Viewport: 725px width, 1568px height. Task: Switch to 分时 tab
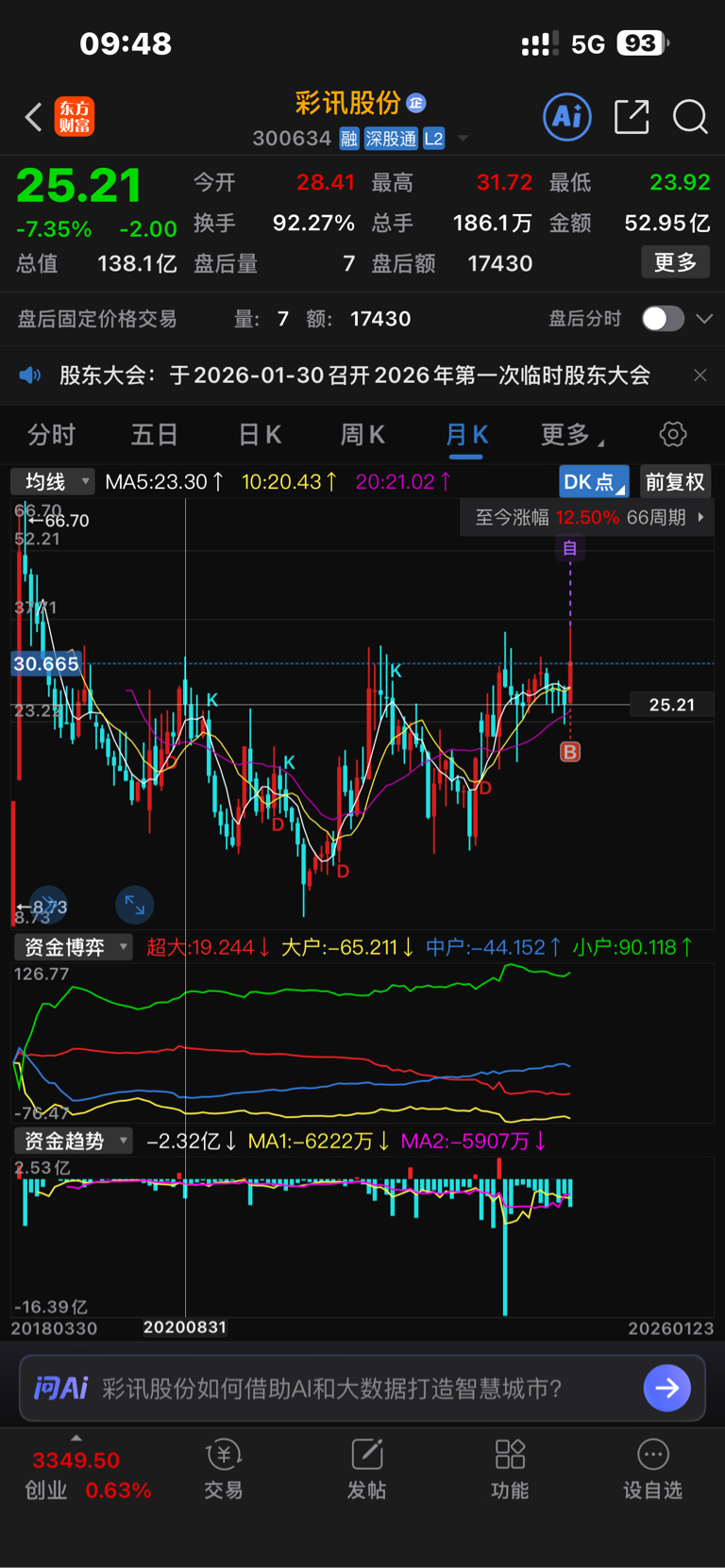[x=51, y=435]
